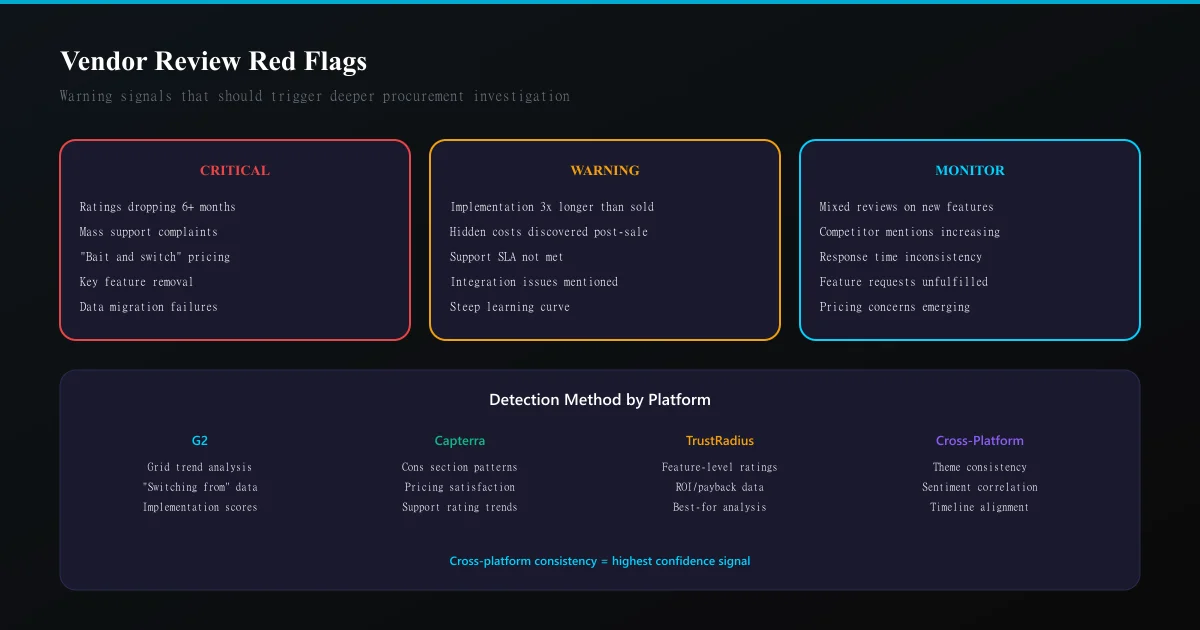The image size is (1200, 630).
Task: Select 'Implementation scores' under G2
Action: pos(200,507)
